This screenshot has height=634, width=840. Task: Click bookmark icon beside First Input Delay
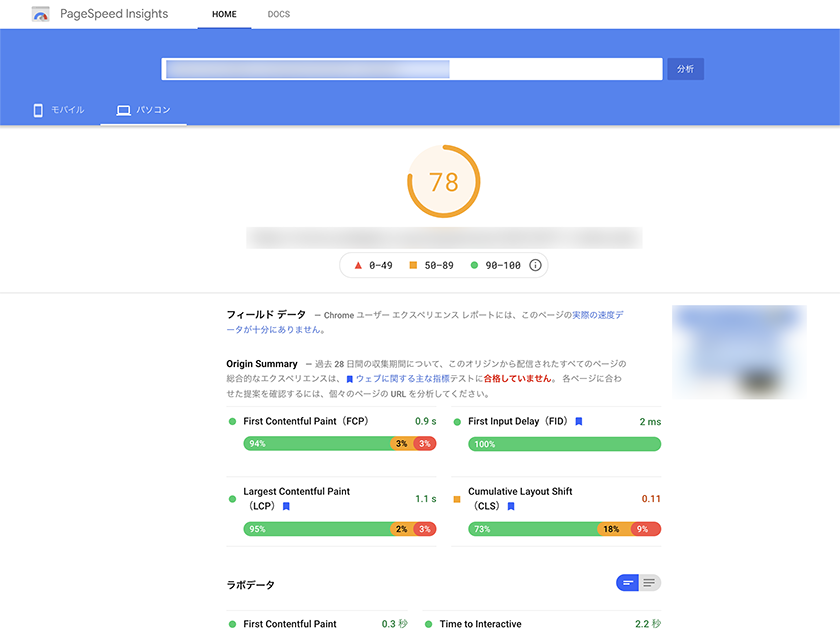[x=579, y=422]
